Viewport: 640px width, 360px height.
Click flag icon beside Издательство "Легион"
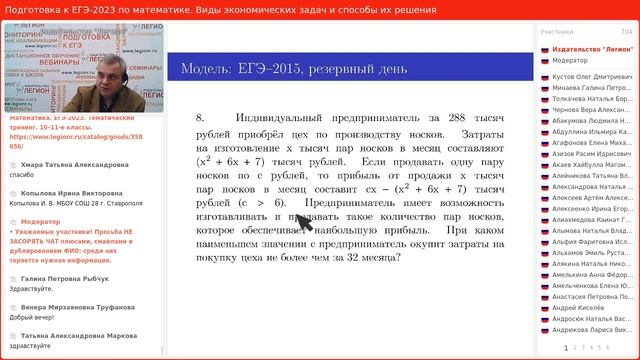tap(545, 50)
